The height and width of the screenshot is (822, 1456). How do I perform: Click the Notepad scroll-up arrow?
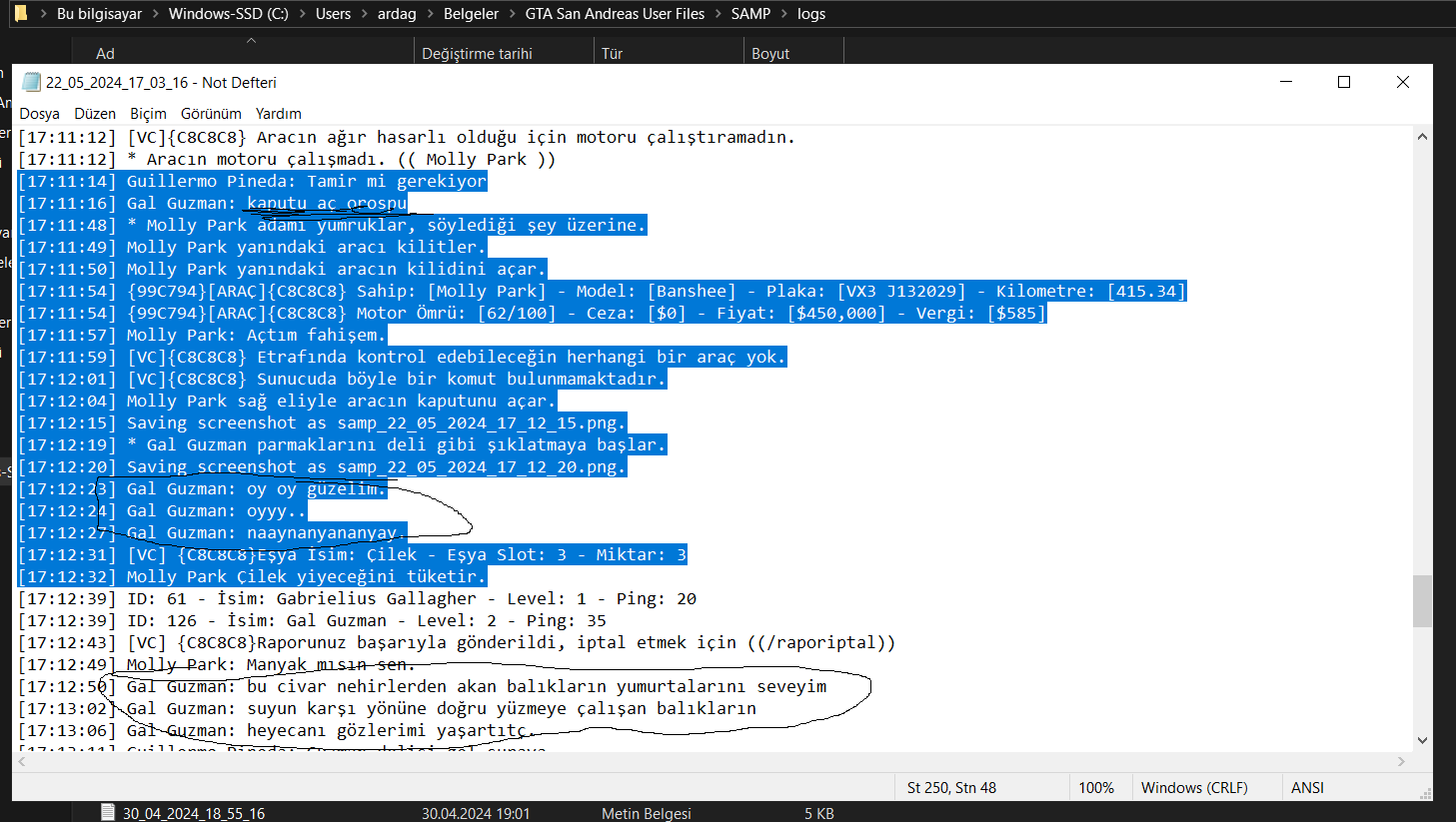click(1422, 137)
